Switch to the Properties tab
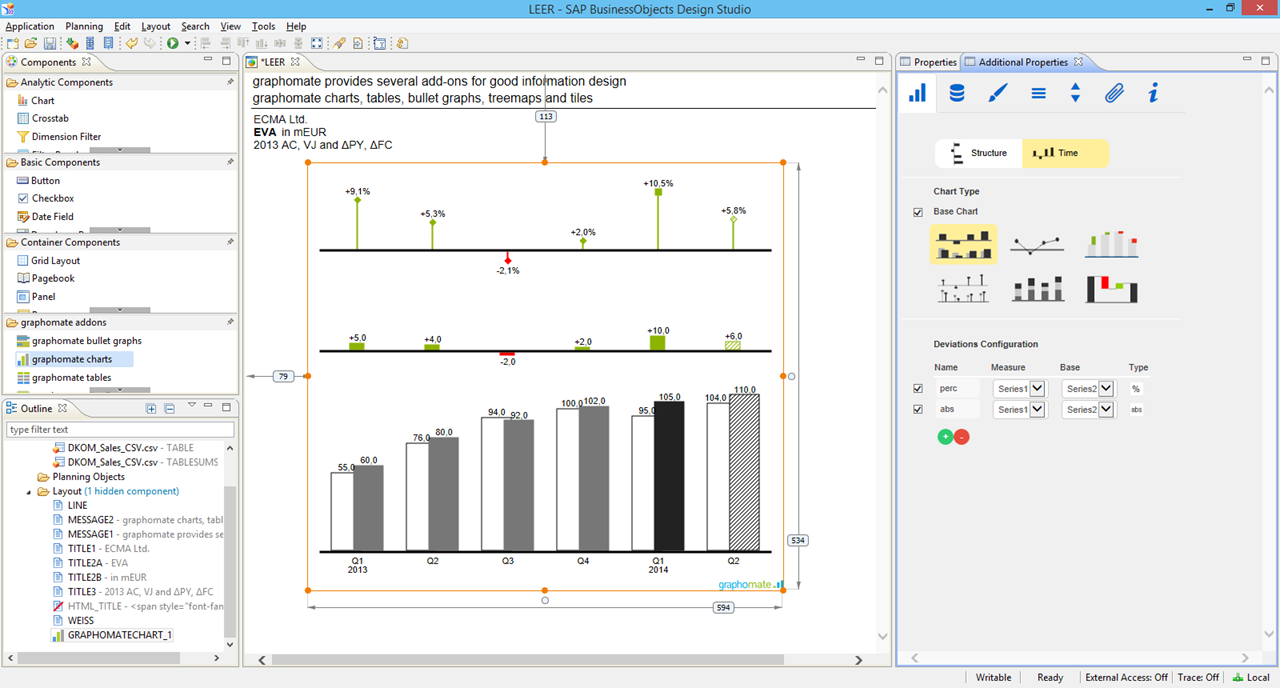This screenshot has height=688, width=1280. pyautogui.click(x=929, y=62)
